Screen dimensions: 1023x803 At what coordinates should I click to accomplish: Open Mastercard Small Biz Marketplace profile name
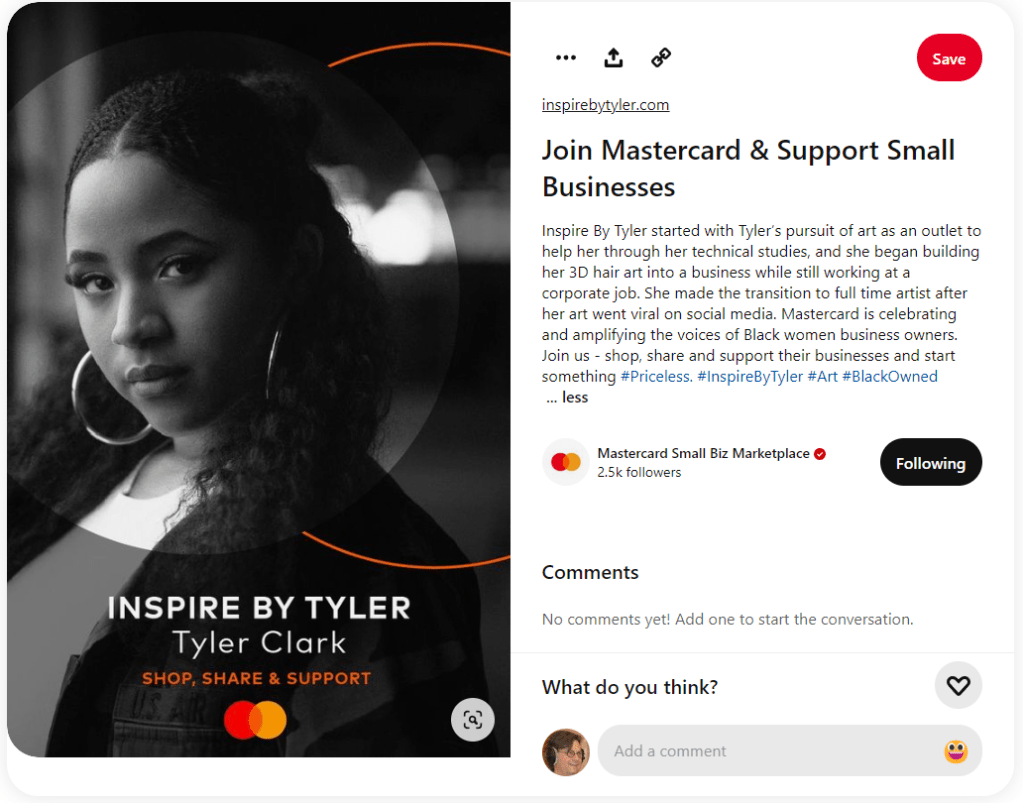pos(703,453)
